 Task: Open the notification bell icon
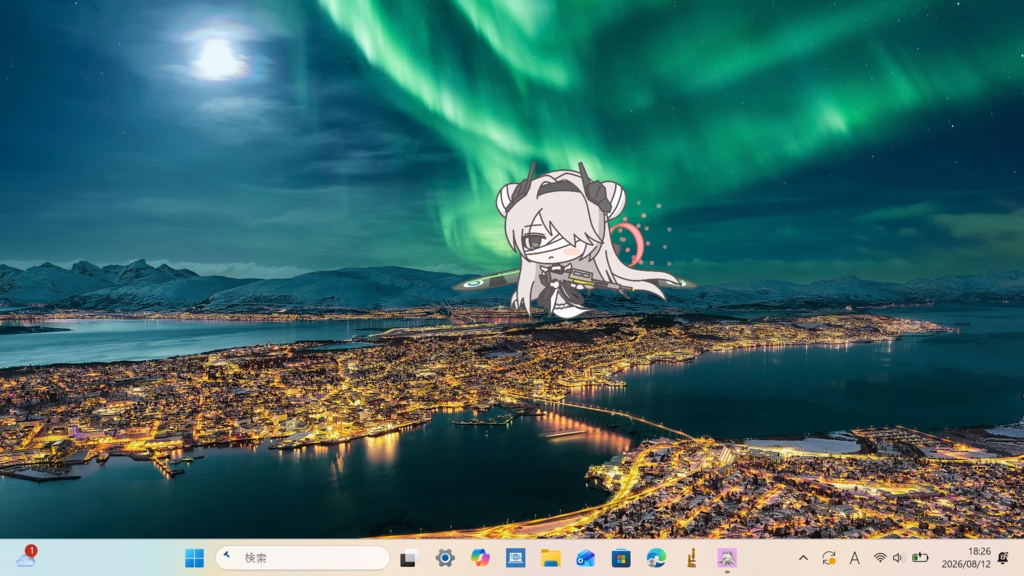(1003, 558)
